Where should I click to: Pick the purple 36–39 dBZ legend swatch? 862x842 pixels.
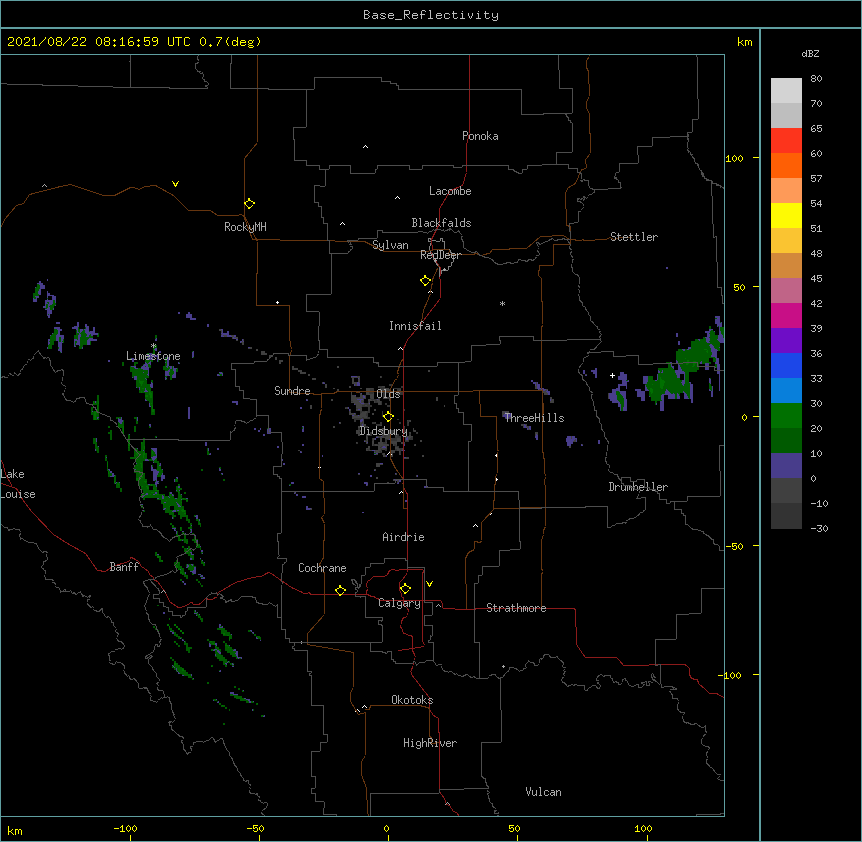pyautogui.click(x=786, y=340)
